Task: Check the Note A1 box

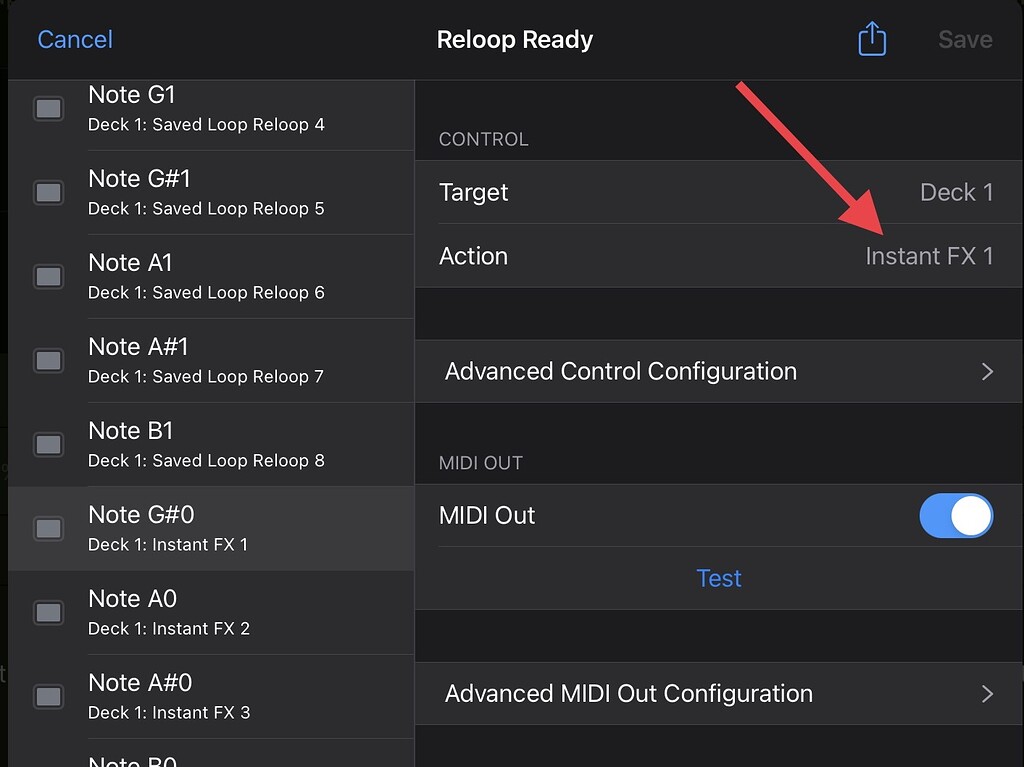Action: click(x=49, y=276)
